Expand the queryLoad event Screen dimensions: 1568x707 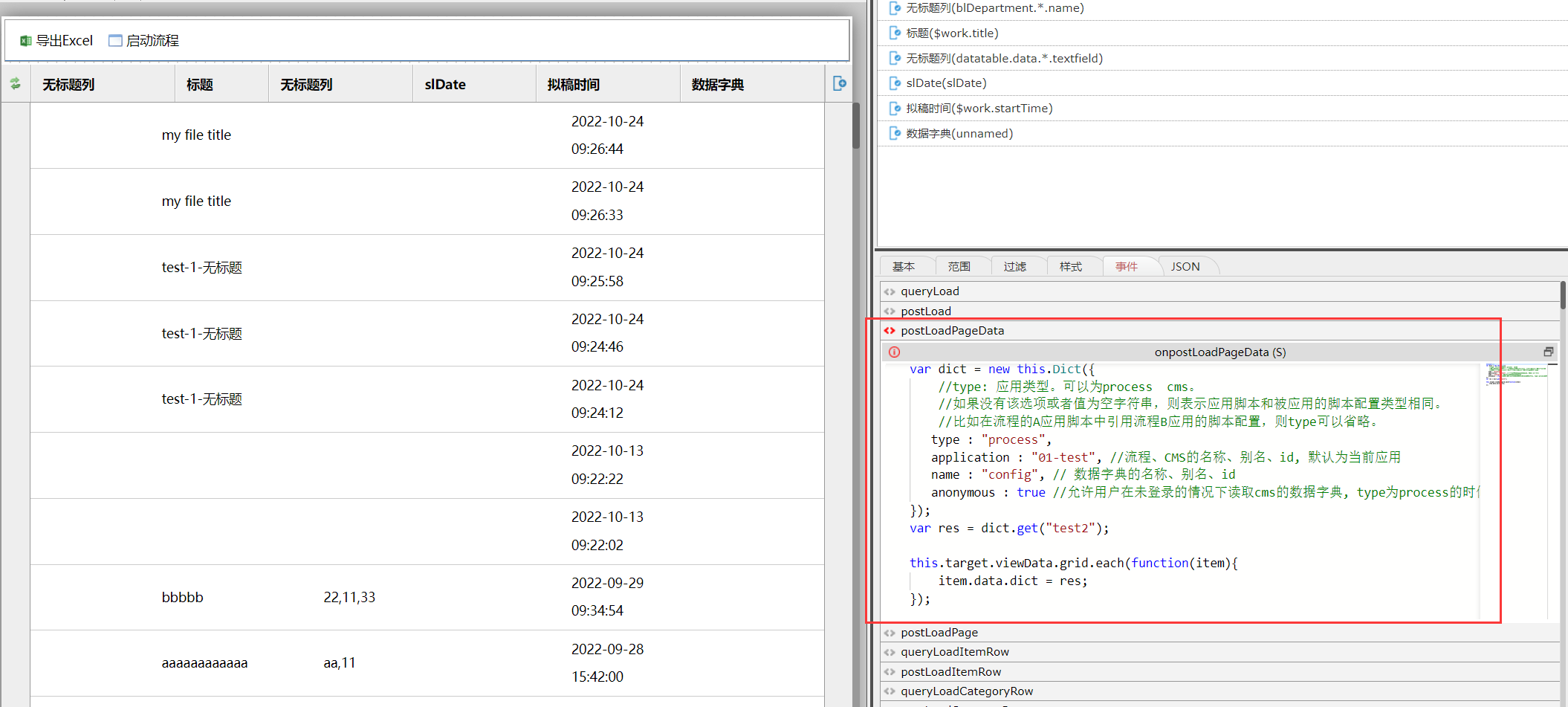click(930, 291)
